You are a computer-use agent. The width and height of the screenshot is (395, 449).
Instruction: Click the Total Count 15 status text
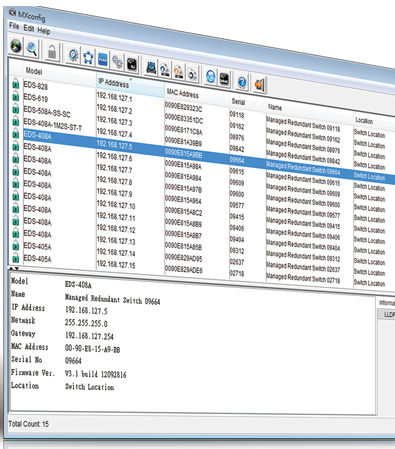pyautogui.click(x=29, y=424)
